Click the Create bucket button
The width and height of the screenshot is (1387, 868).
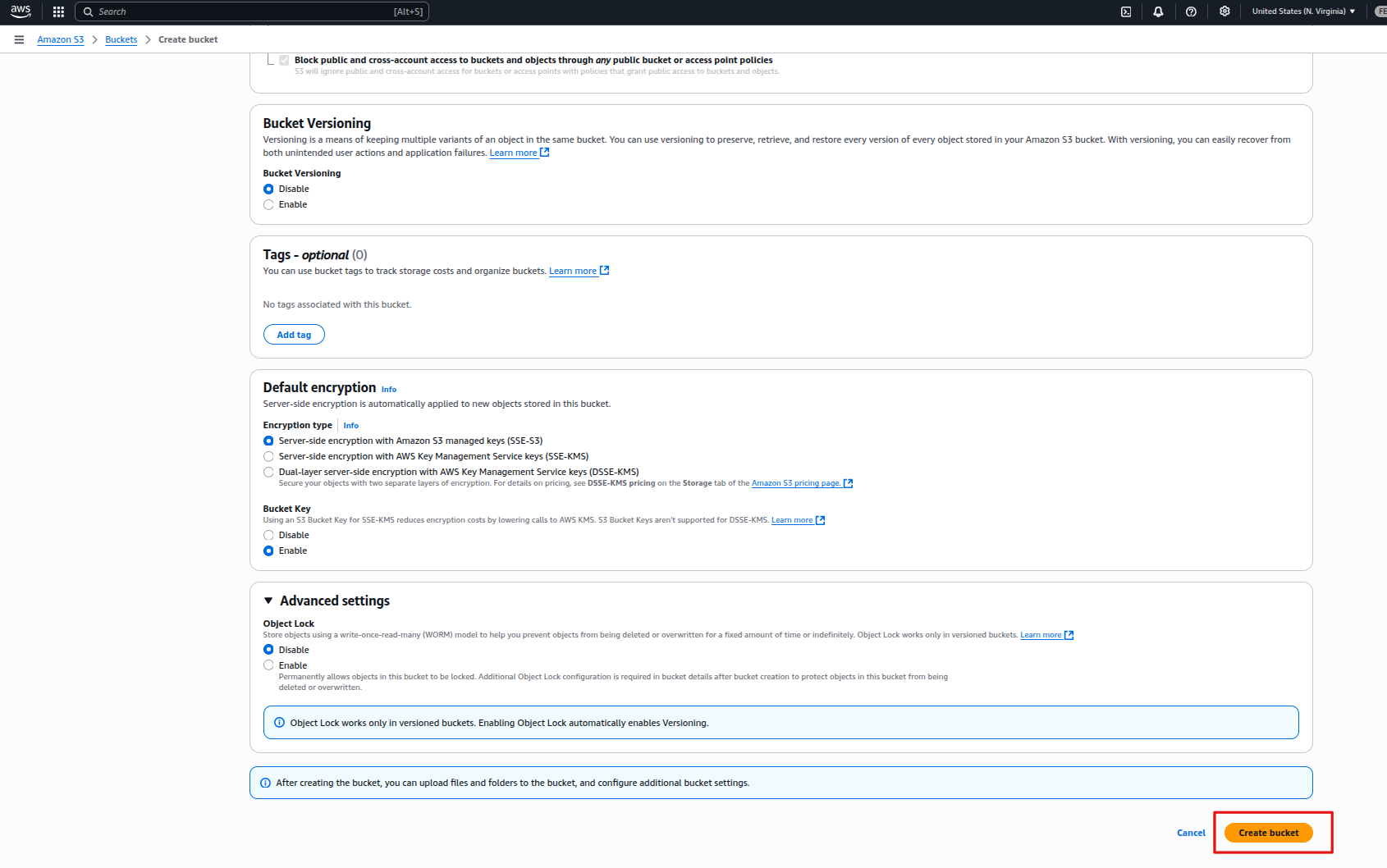click(x=1269, y=833)
